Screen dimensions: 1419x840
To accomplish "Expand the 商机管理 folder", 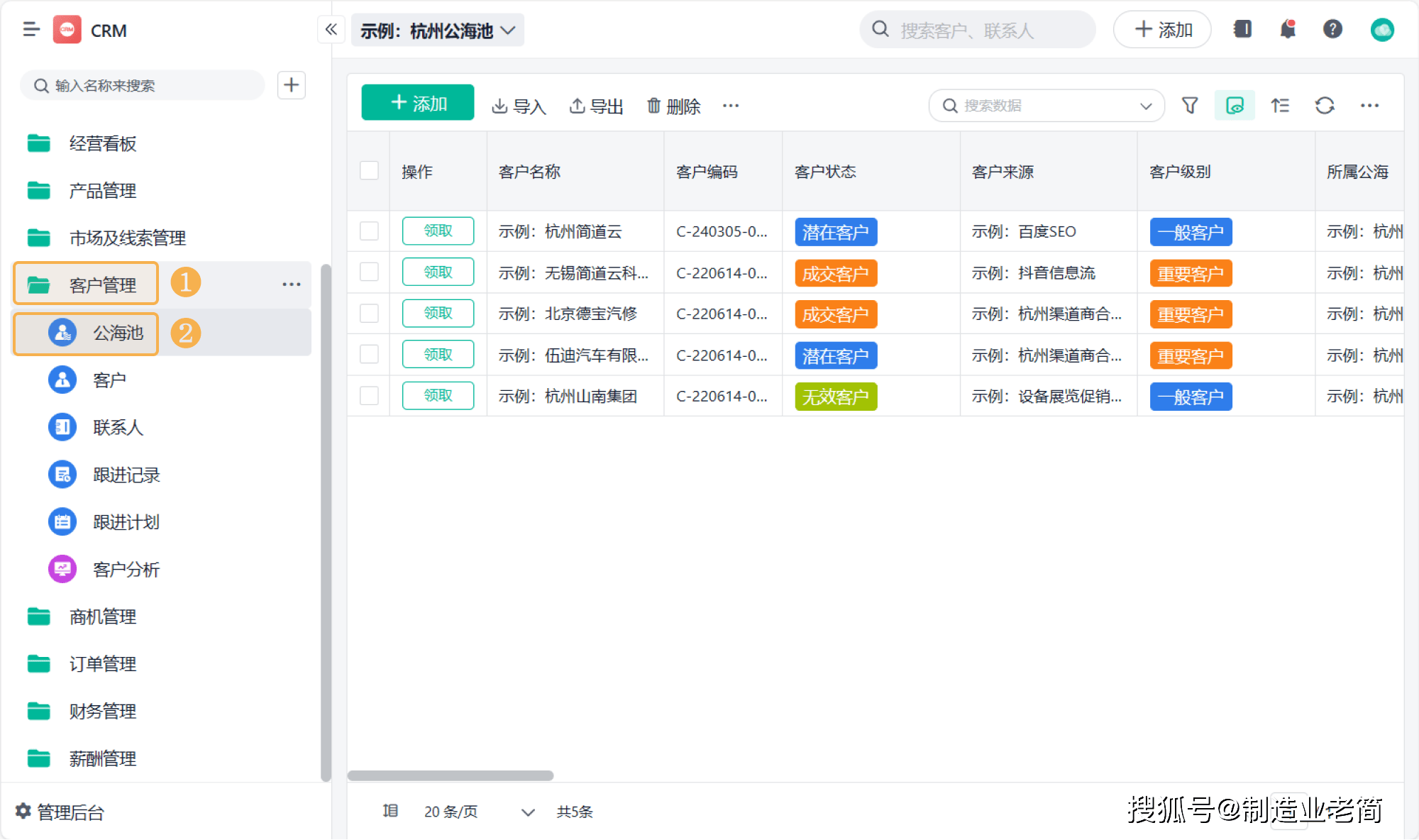I will 82,617.
